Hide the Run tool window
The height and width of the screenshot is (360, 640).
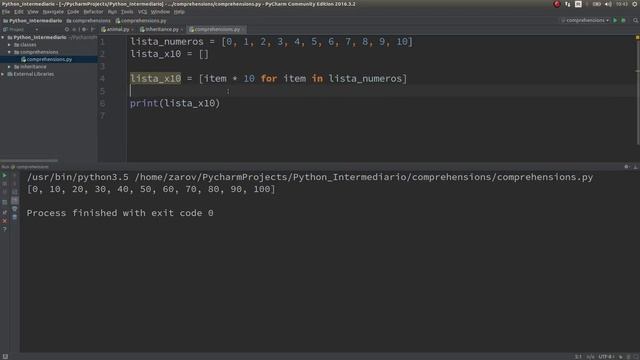click(635, 167)
